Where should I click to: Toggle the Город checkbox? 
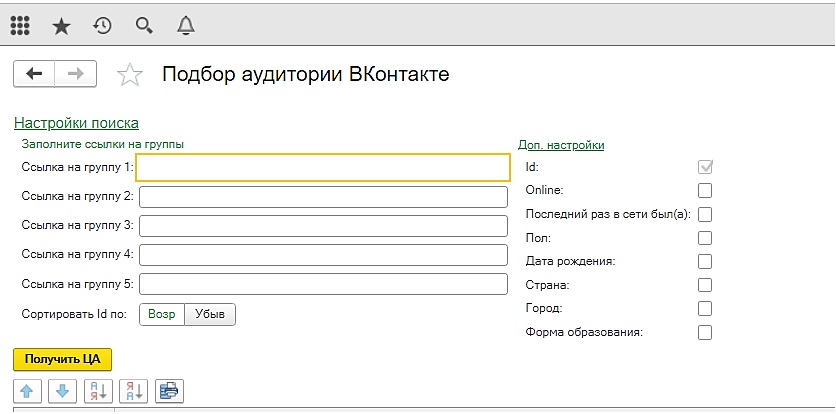pyautogui.click(x=705, y=308)
